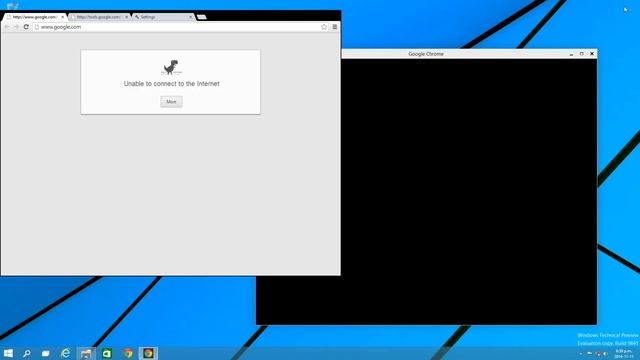
Task: Close the first www.google.com tab
Action: point(62,17)
